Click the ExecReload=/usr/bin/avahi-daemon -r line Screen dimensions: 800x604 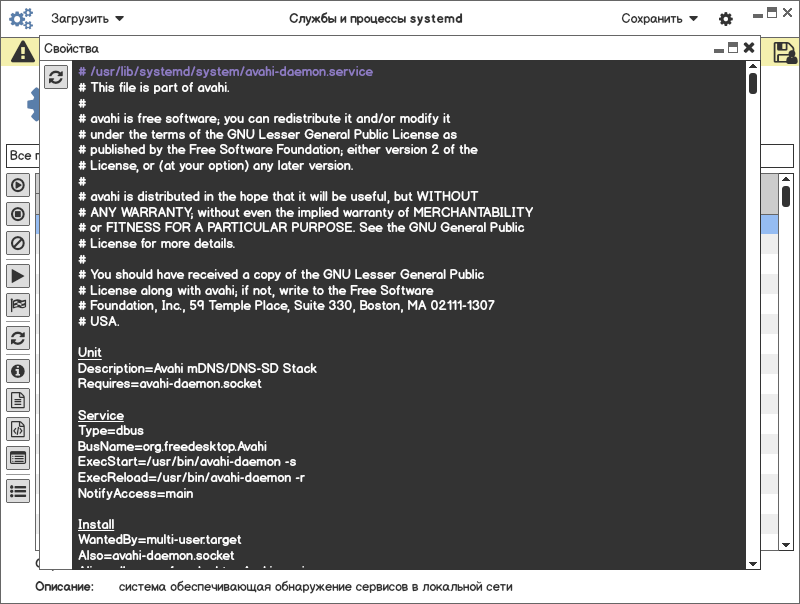click(191, 477)
